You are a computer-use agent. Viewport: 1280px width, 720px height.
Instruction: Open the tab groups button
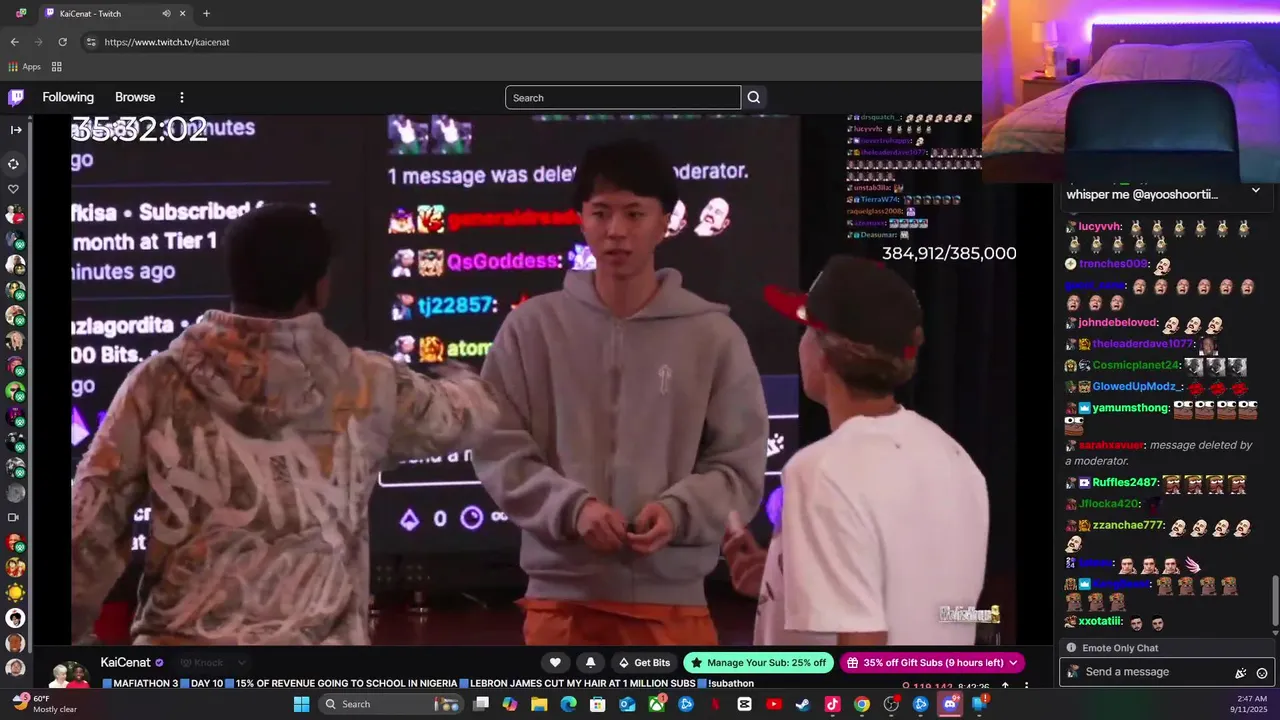tap(21, 14)
